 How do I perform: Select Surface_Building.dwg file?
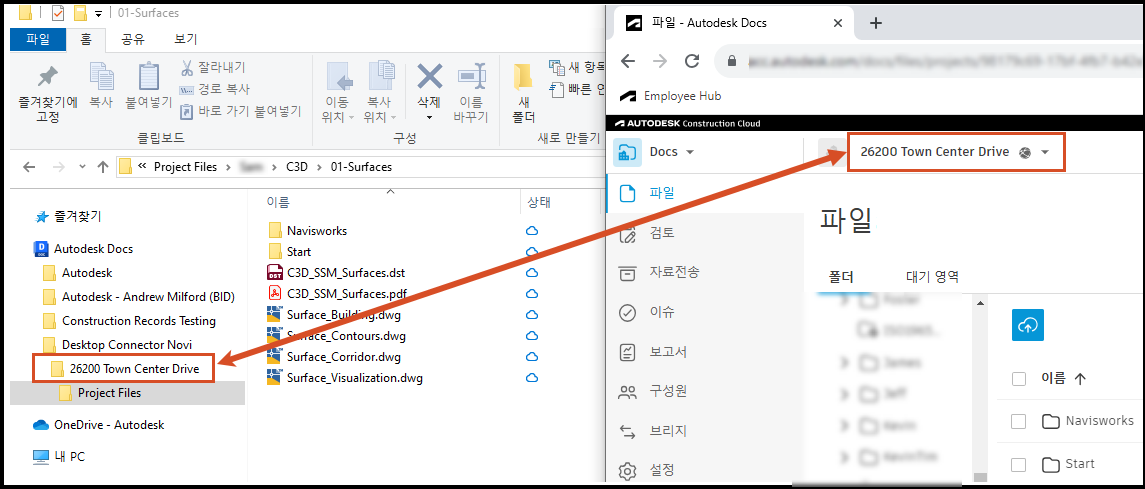pos(334,315)
